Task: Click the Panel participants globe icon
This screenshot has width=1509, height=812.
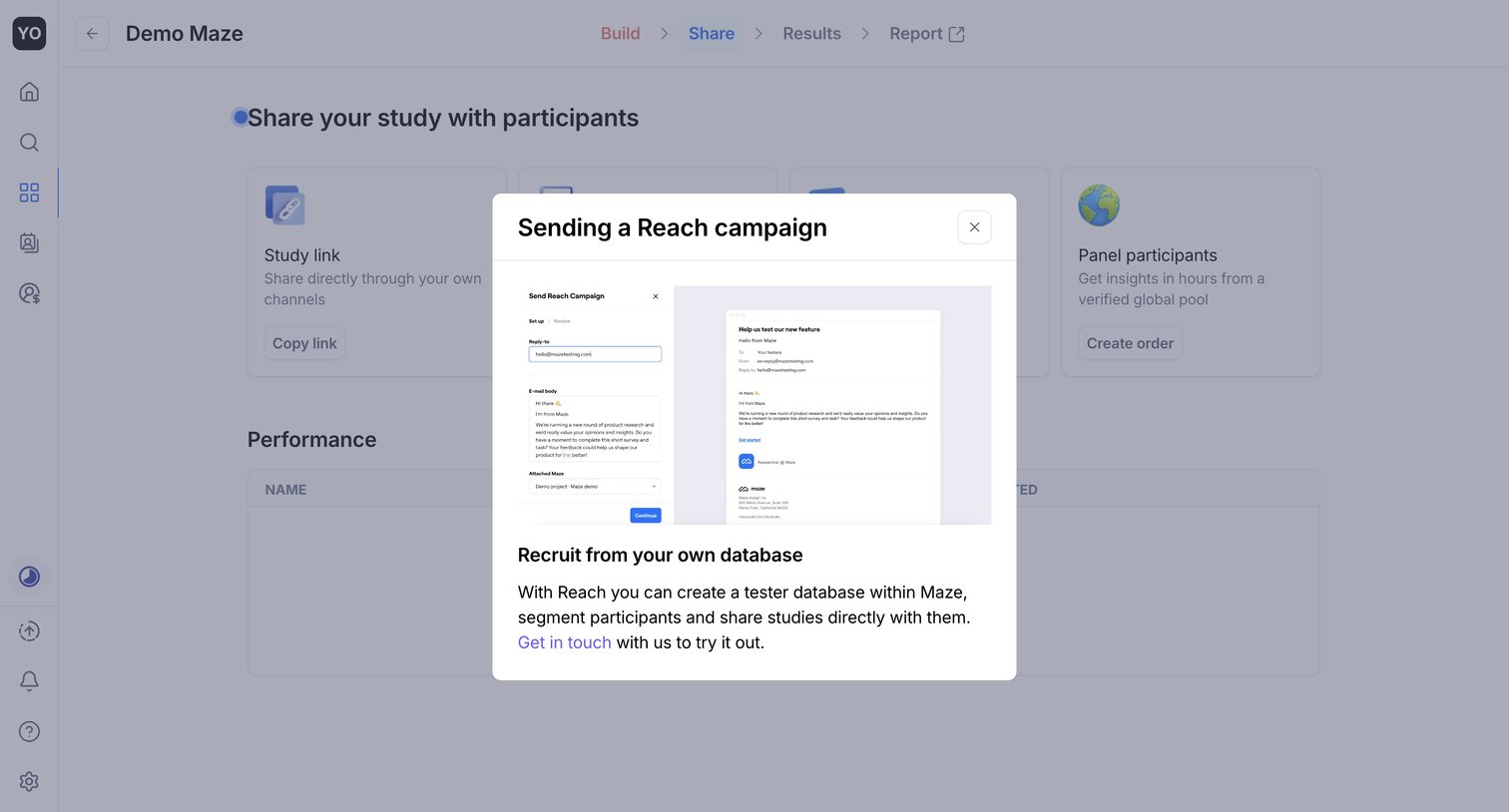Action: point(1099,204)
